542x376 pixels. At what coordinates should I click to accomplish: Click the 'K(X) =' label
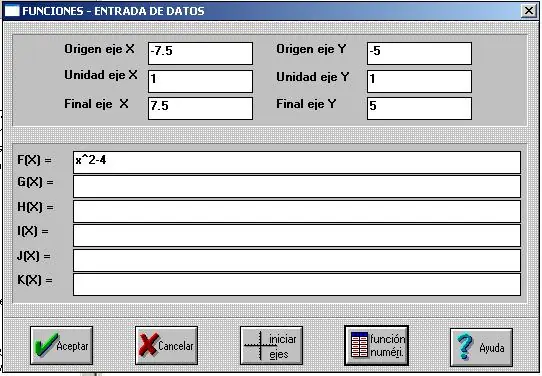point(35,280)
